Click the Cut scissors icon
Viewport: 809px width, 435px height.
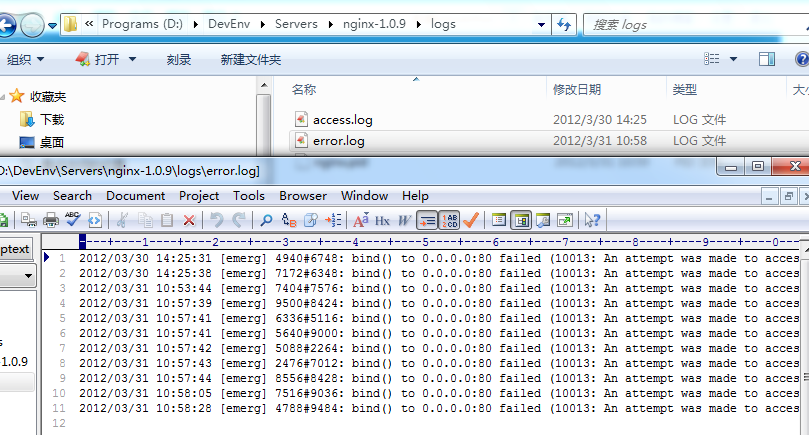(x=122, y=220)
